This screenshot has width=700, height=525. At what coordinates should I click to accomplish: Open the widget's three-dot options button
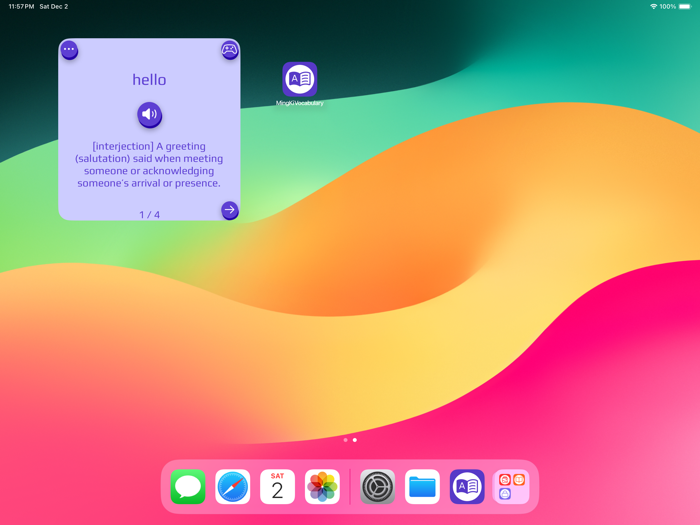coord(69,50)
